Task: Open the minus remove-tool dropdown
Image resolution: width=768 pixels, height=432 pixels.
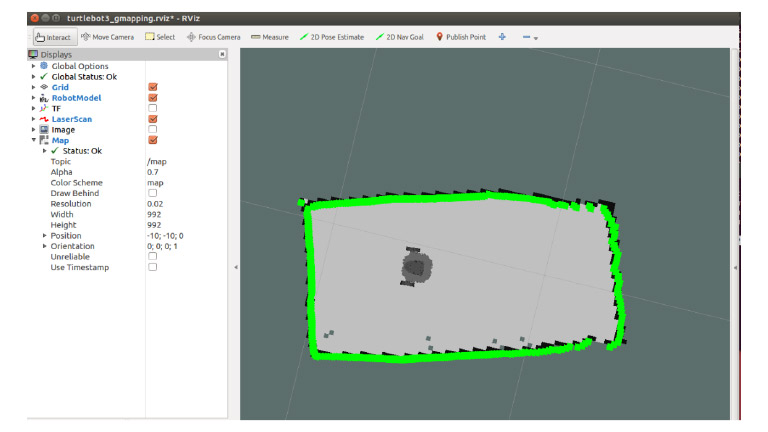Action: [x=530, y=37]
